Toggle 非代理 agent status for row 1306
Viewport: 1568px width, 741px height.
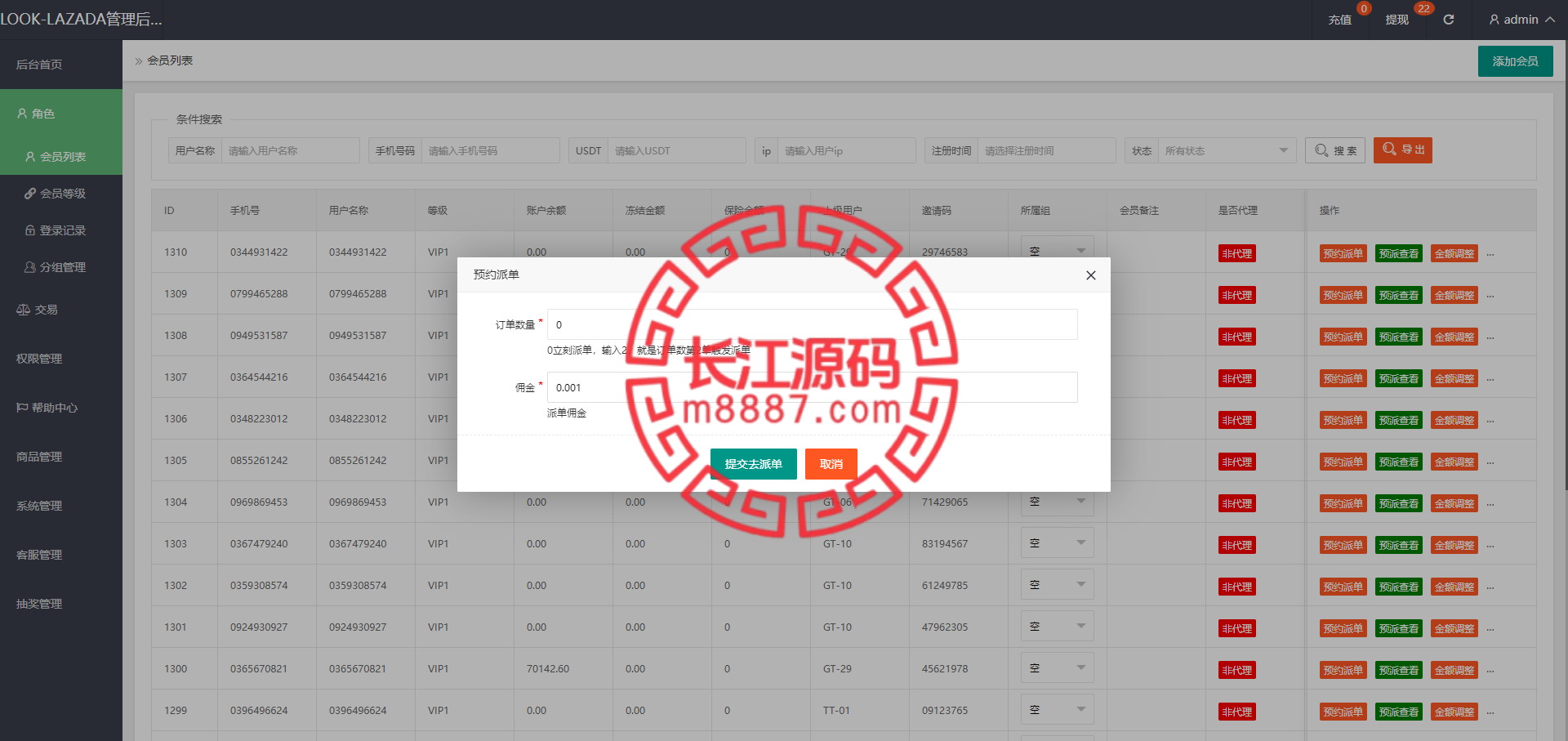point(1236,421)
